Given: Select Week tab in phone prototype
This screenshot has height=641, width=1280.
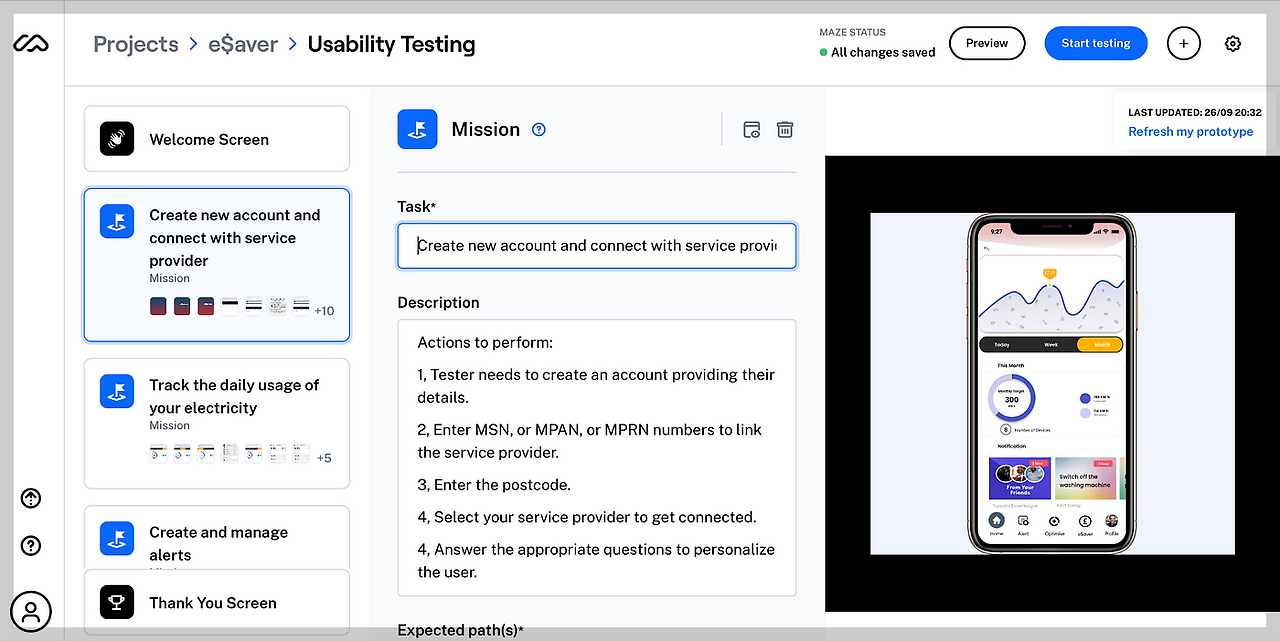Looking at the screenshot, I should [1051, 344].
